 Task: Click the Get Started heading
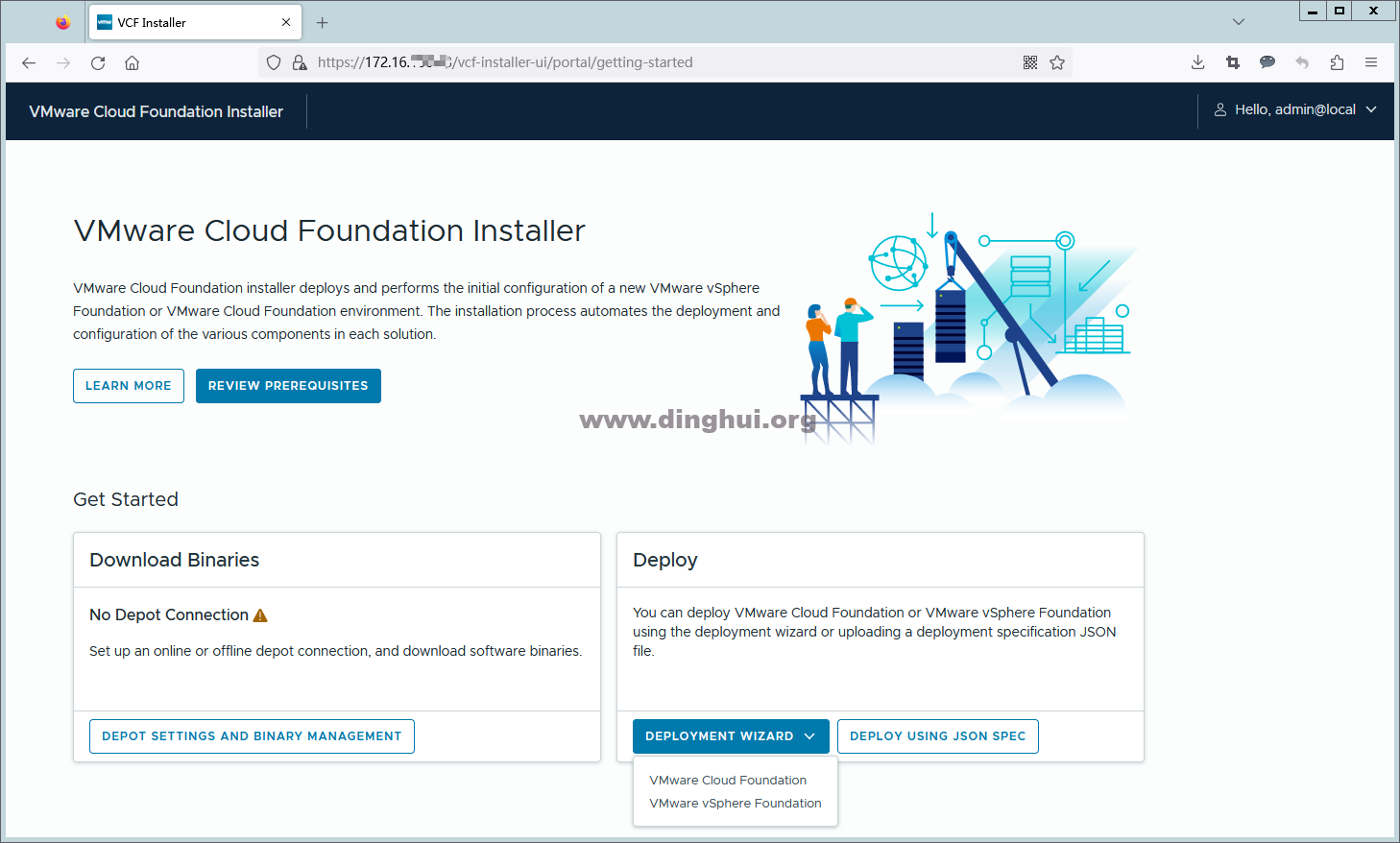click(126, 499)
